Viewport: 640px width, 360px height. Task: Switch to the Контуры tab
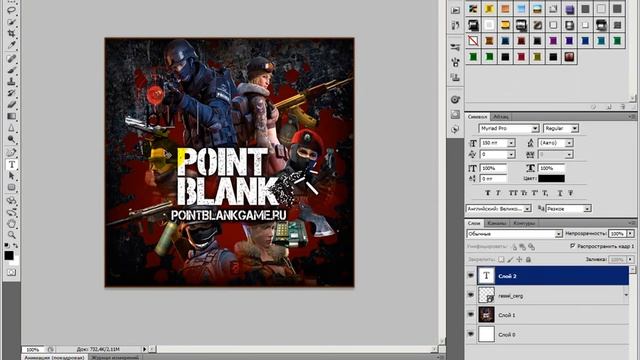pos(524,223)
